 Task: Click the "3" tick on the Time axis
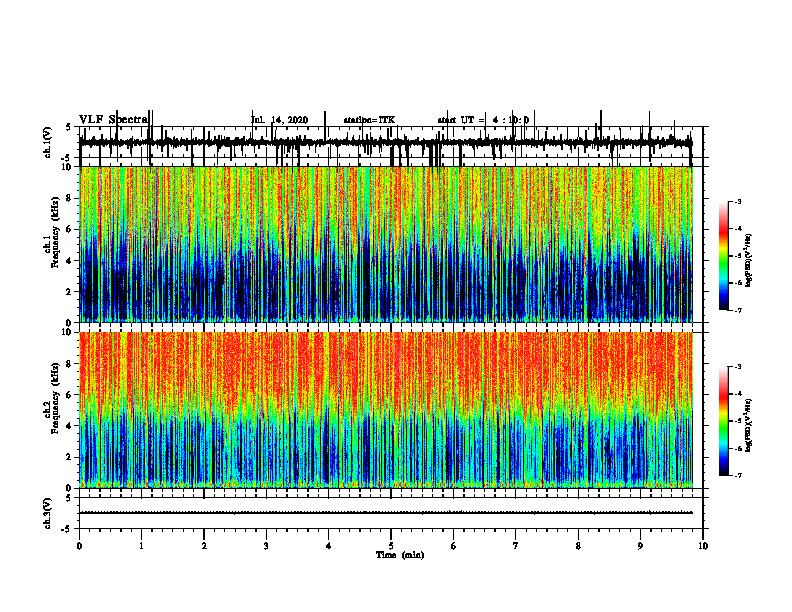point(266,546)
